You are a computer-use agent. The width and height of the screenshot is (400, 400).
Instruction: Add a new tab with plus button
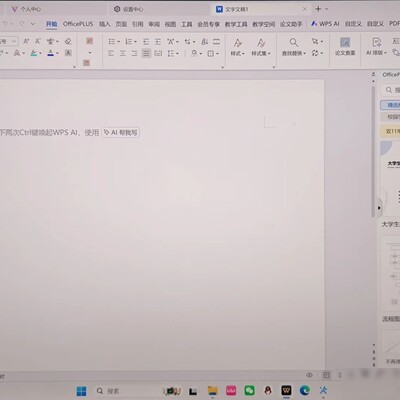point(318,9)
